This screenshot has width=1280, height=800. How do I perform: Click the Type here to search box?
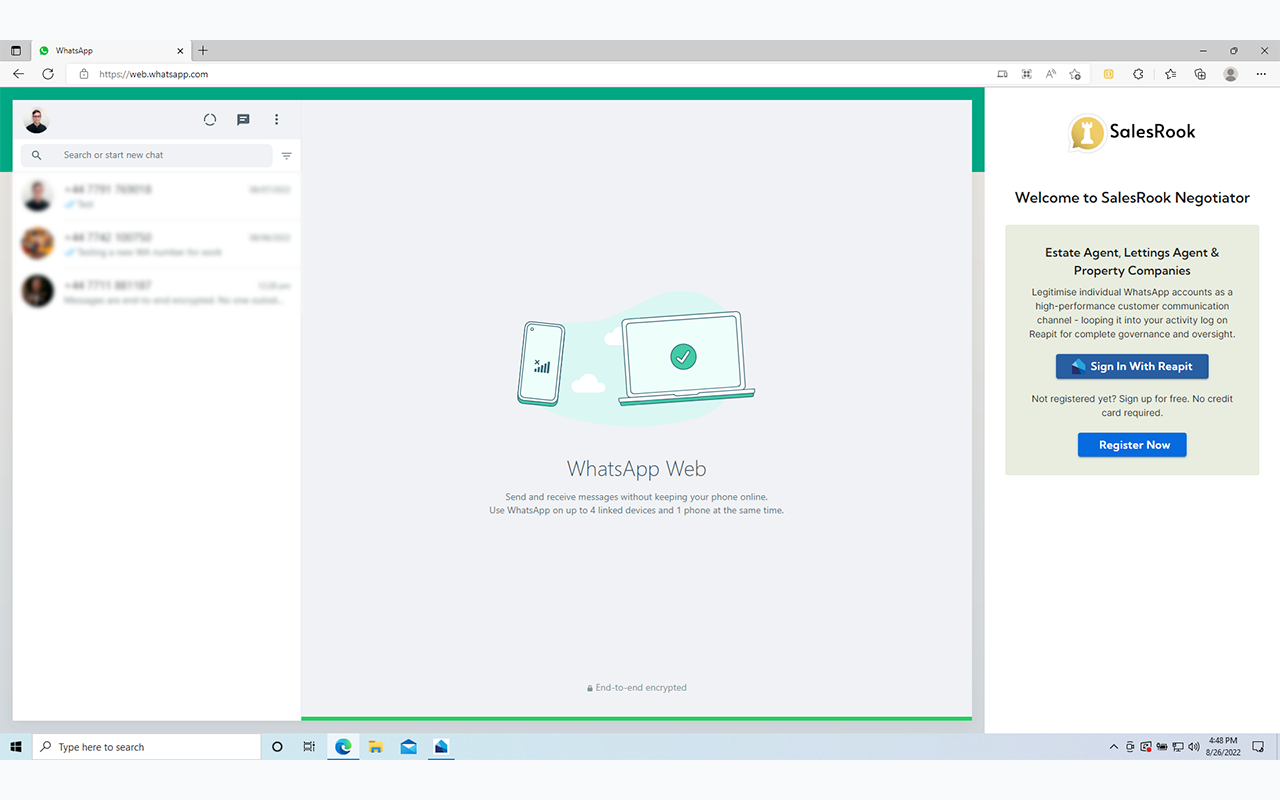pyautogui.click(x=147, y=747)
